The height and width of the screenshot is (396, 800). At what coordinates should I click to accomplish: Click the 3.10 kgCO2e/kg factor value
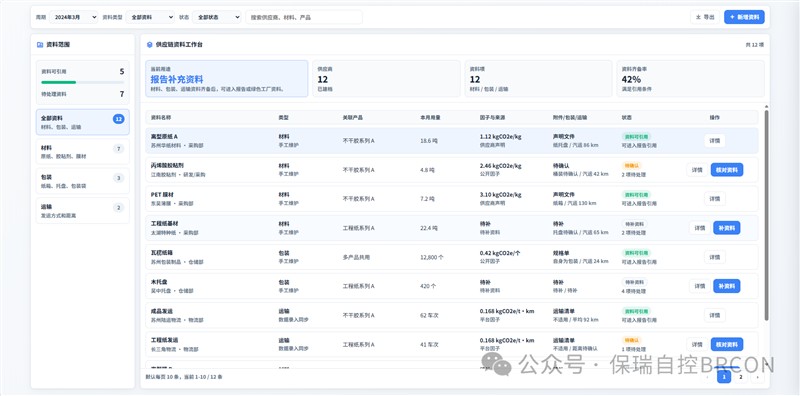500,195
